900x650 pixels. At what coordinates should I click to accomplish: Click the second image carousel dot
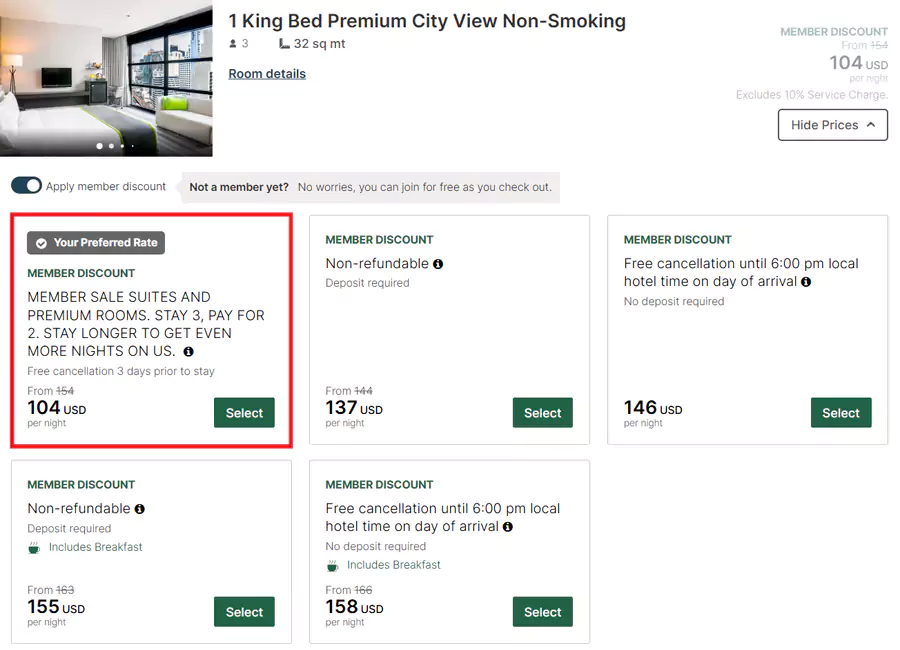click(x=111, y=146)
